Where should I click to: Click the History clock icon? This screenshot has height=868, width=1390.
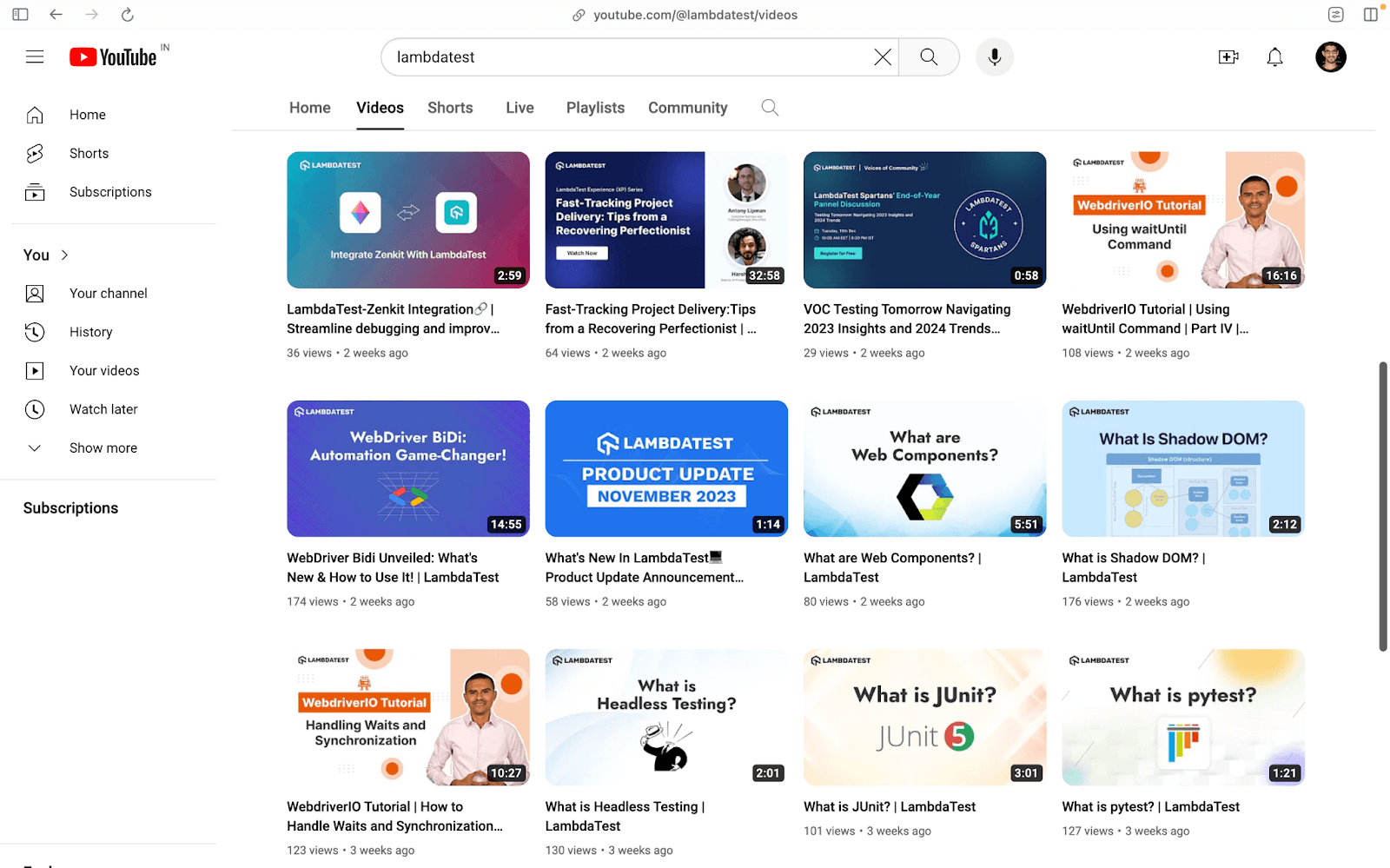(x=35, y=332)
